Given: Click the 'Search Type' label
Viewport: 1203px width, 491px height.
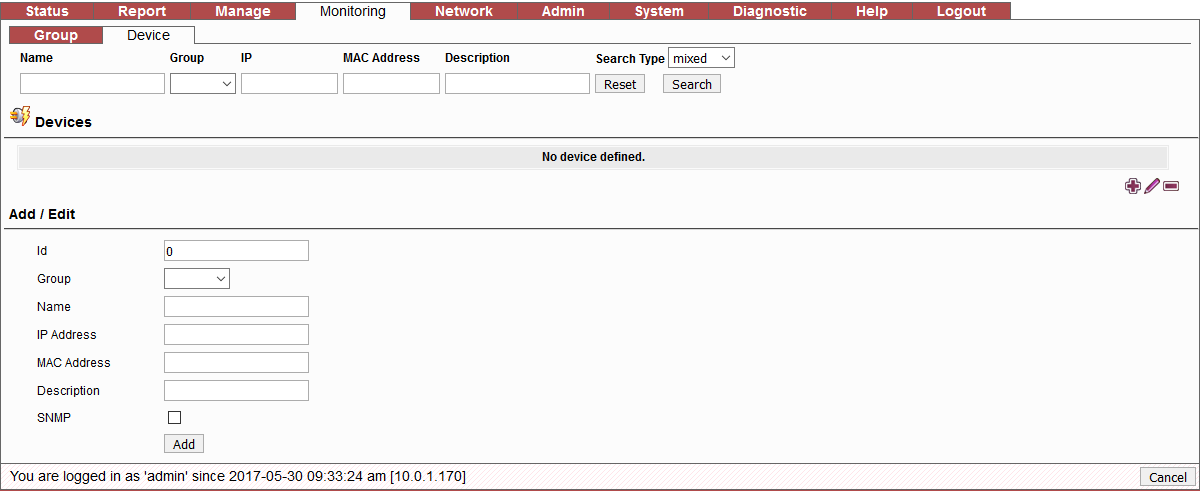Looking at the screenshot, I should 630,59.
